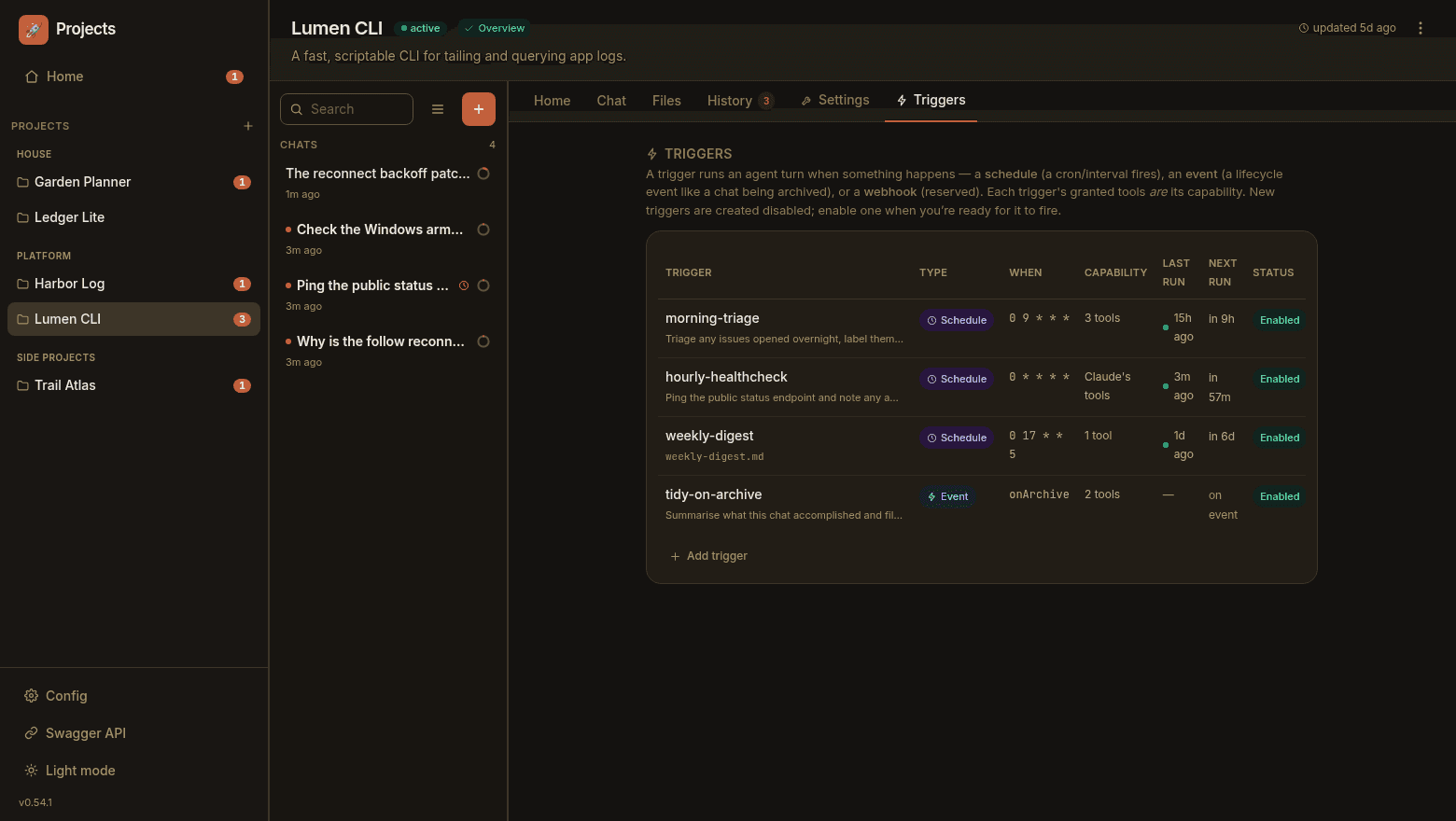Click the red clock icon on Ping chat
The image size is (1456, 821).
464,285
